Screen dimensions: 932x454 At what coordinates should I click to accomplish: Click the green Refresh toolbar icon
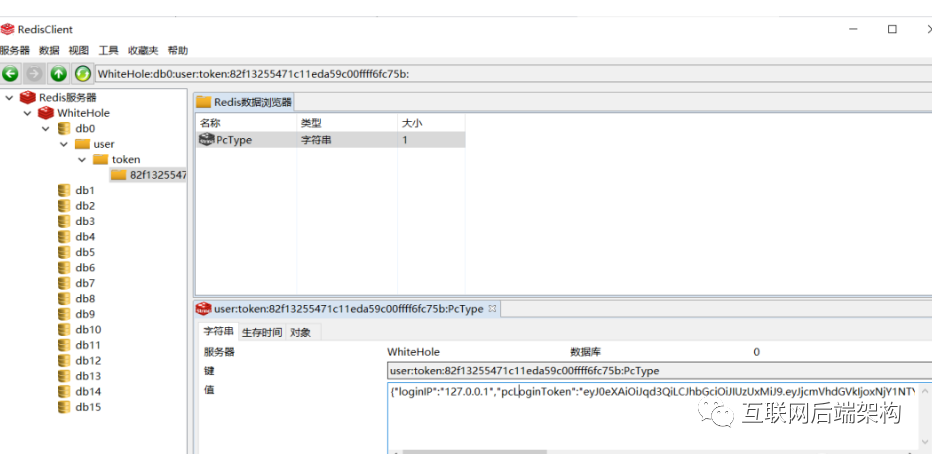coord(82,74)
